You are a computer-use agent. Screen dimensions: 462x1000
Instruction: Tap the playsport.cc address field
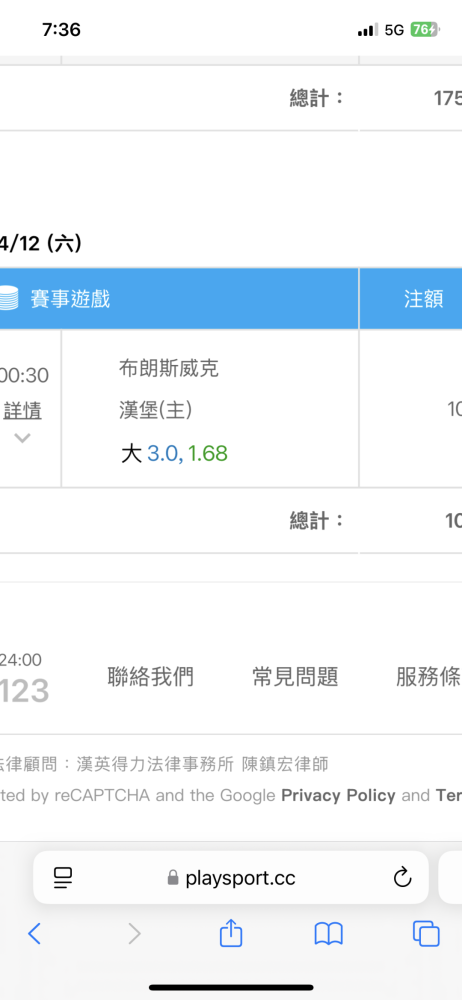231,878
